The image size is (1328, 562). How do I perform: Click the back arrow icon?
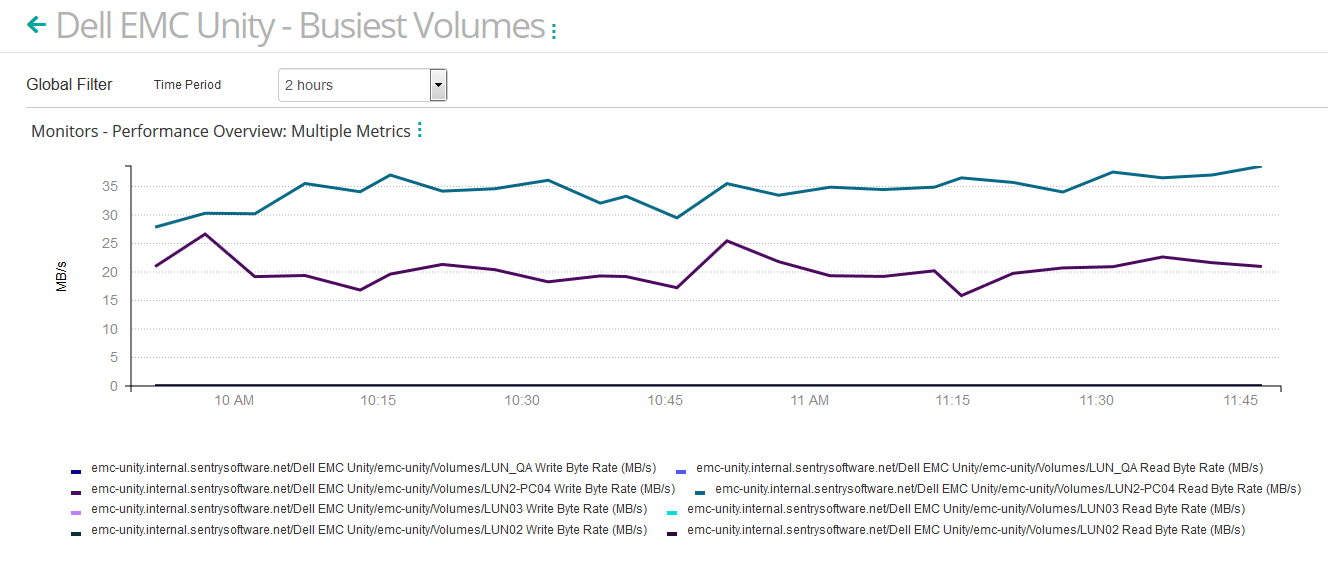[x=36, y=25]
